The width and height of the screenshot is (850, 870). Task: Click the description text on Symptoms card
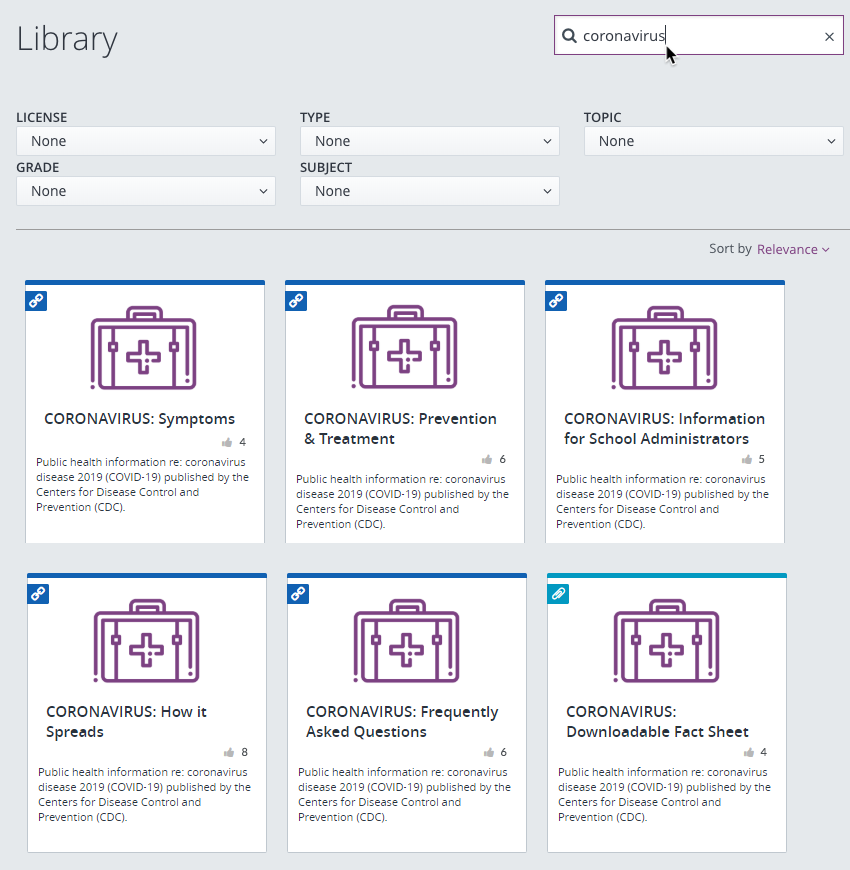click(143, 484)
